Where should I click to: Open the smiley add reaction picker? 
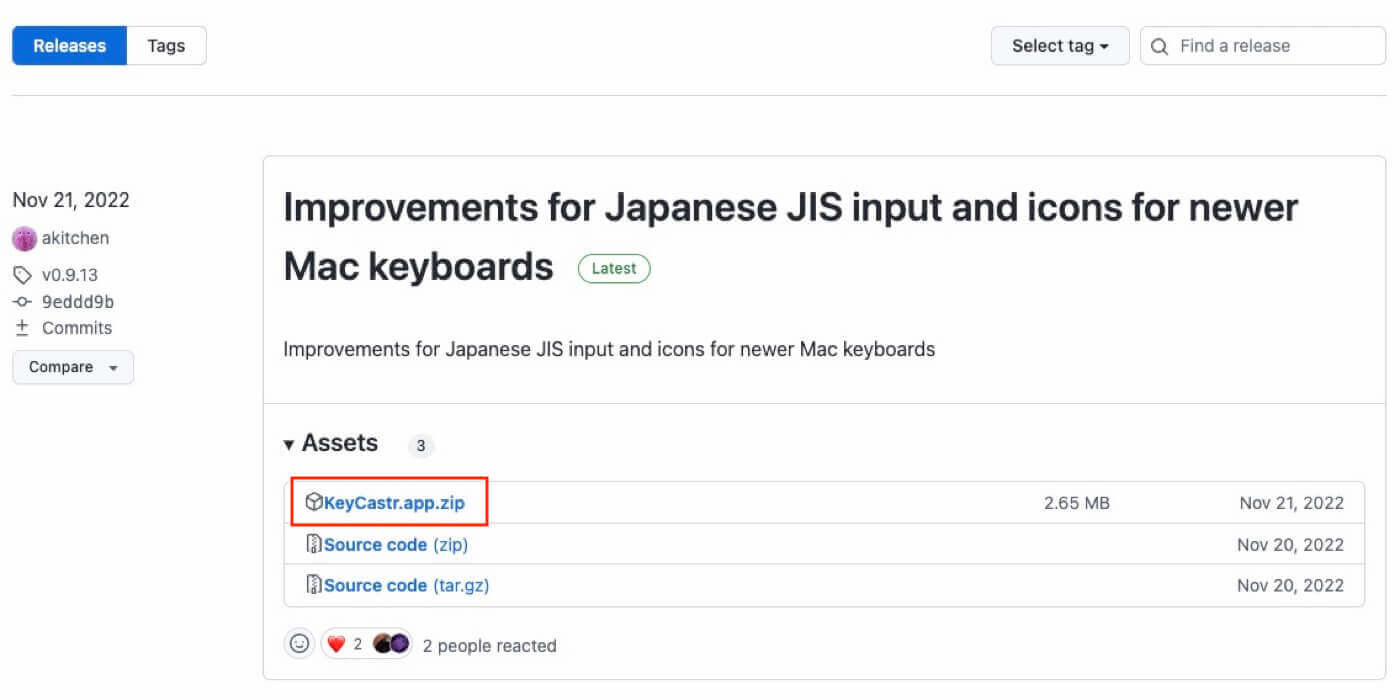coord(299,644)
